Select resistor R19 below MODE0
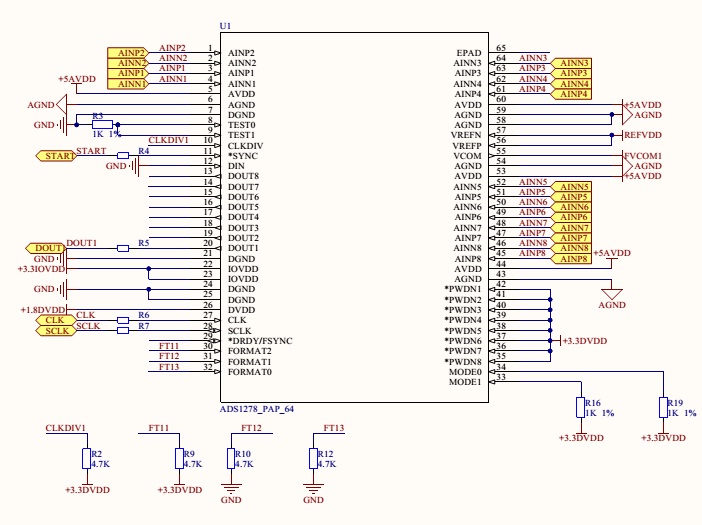The width and height of the screenshot is (702, 525). (663, 407)
